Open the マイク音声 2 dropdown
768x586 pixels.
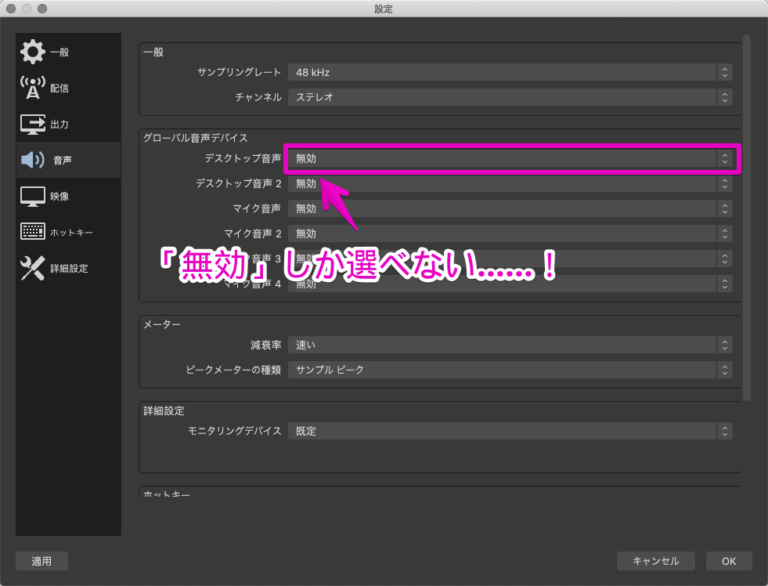pyautogui.click(x=510, y=234)
